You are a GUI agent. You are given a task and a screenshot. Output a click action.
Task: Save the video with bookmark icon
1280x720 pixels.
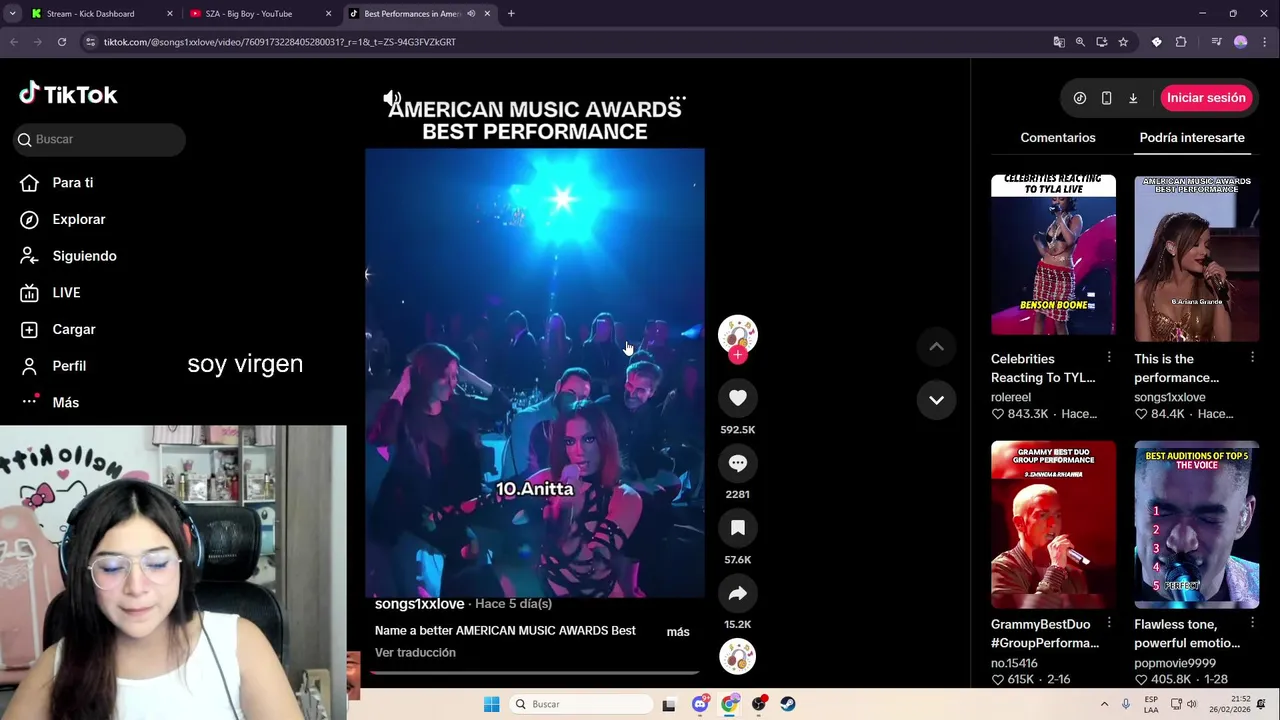(738, 528)
